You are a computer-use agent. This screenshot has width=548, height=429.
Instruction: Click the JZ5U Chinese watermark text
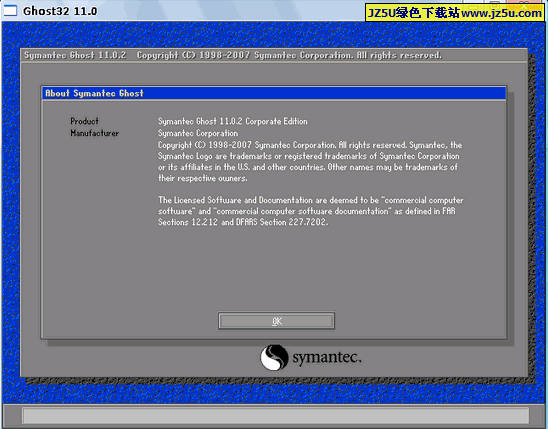(414, 13)
